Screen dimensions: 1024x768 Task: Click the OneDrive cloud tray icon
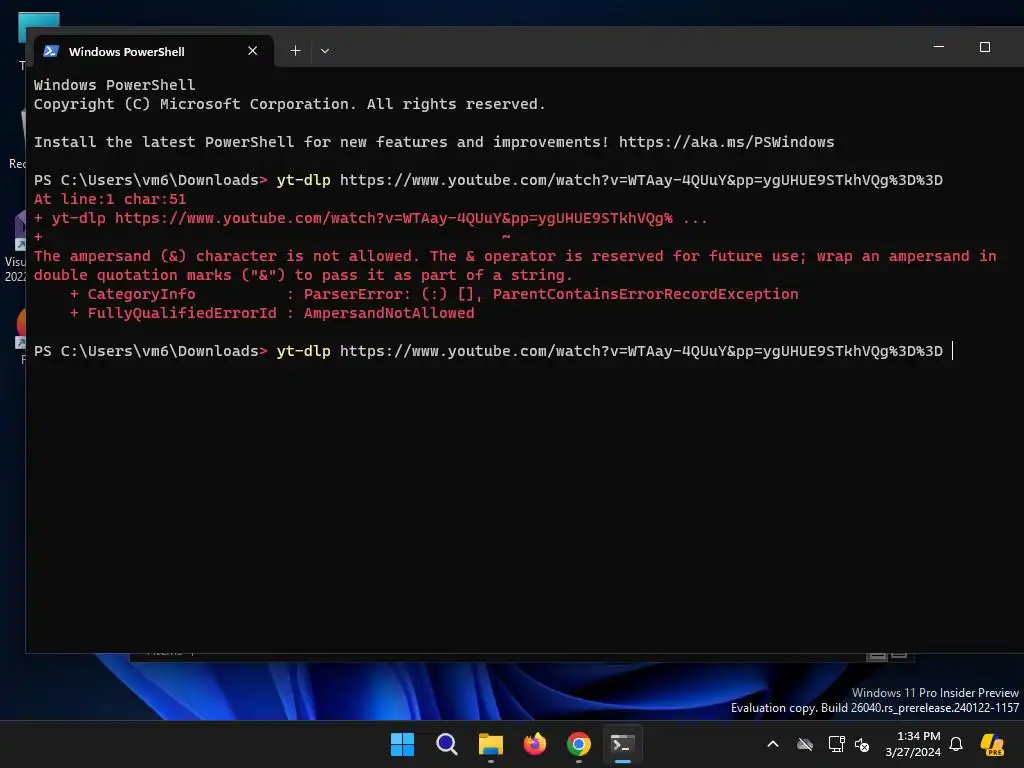tap(805, 744)
